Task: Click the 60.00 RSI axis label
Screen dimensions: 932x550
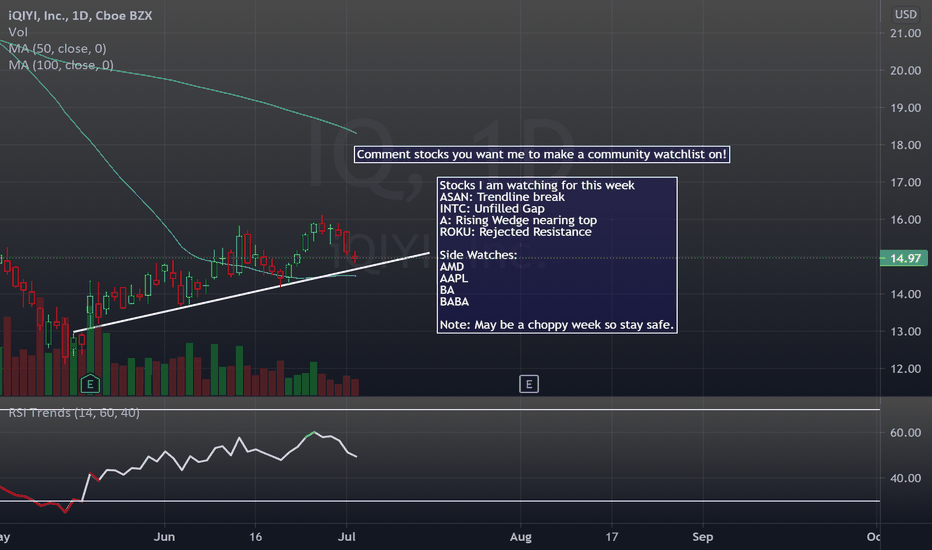Action: pyautogui.click(x=905, y=433)
